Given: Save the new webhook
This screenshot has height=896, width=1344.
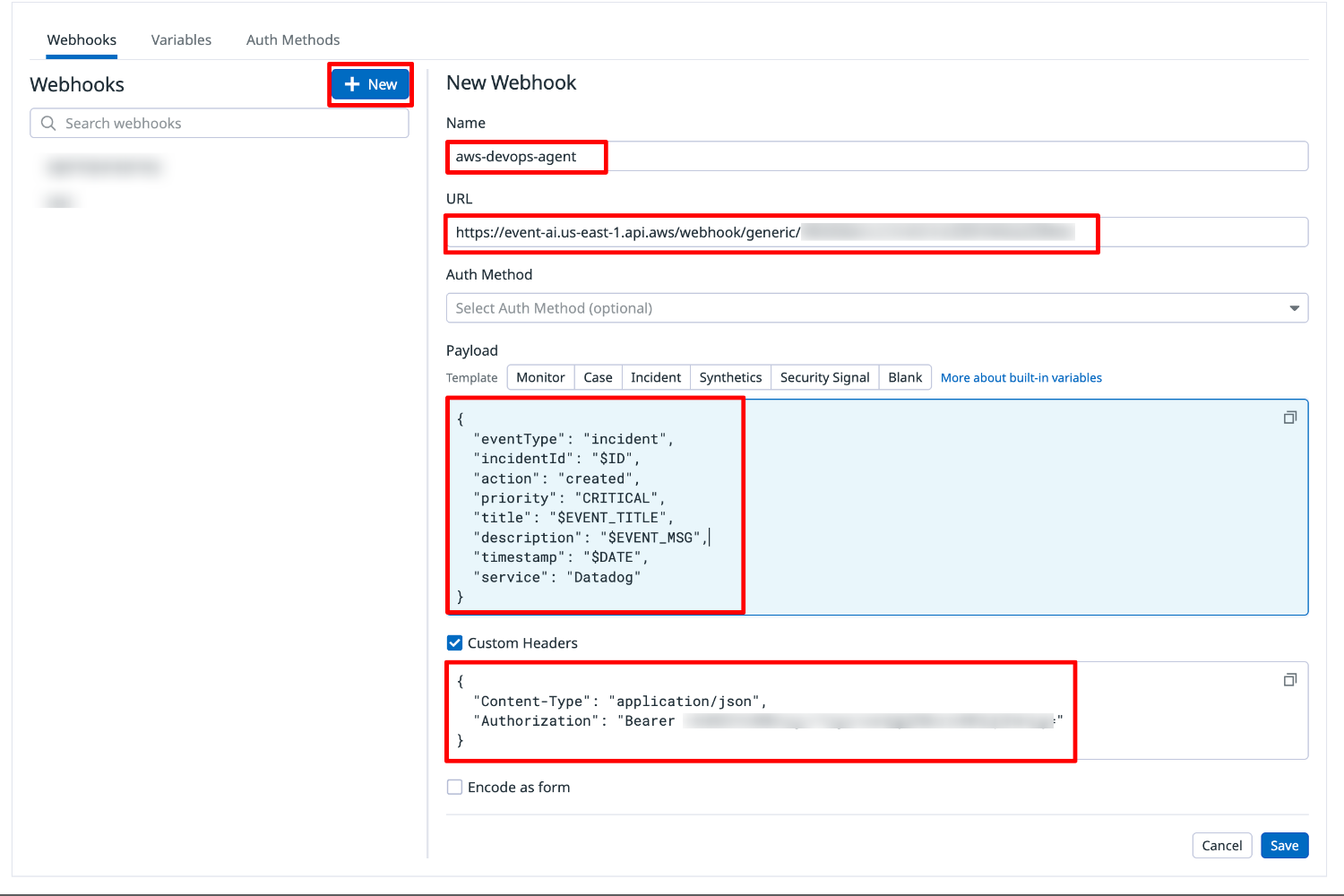Looking at the screenshot, I should [1284, 846].
